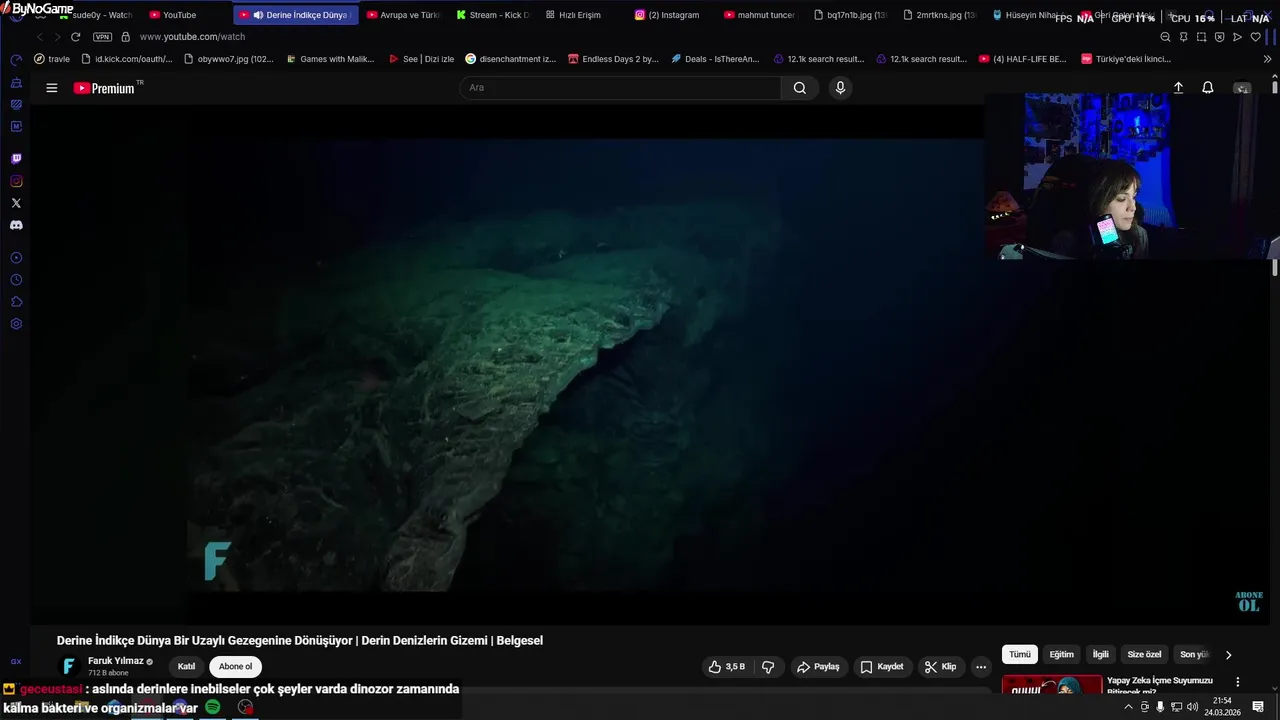Click the YouTube search magnifier button
The width and height of the screenshot is (1280, 720).
pos(800,88)
